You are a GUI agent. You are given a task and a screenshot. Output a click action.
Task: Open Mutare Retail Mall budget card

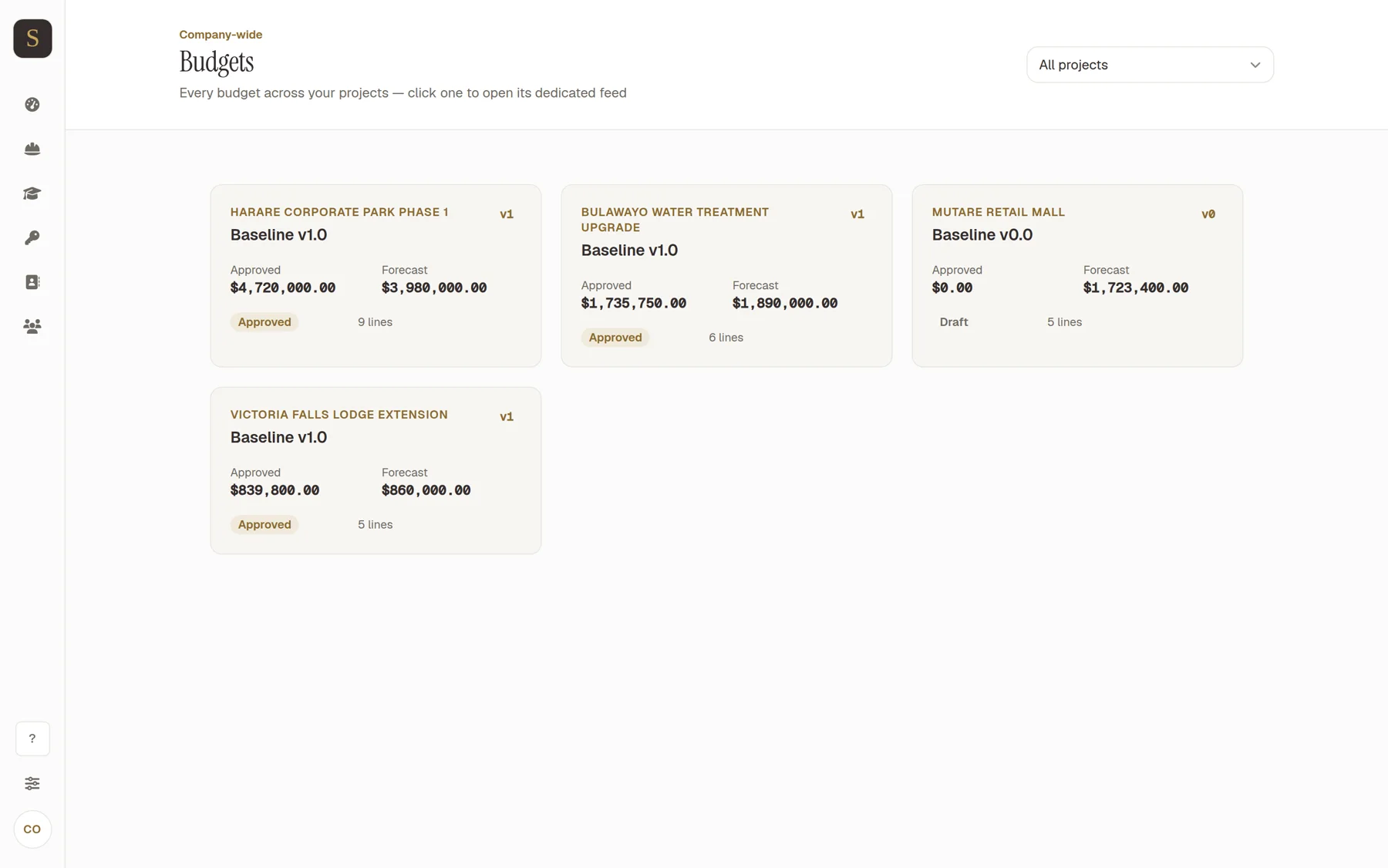1077,275
